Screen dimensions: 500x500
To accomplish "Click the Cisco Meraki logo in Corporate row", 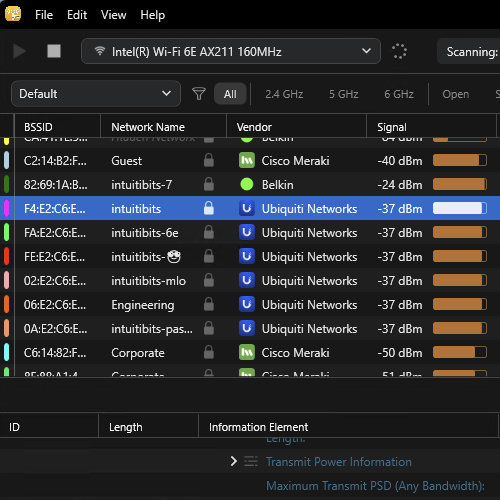I will point(247,352).
